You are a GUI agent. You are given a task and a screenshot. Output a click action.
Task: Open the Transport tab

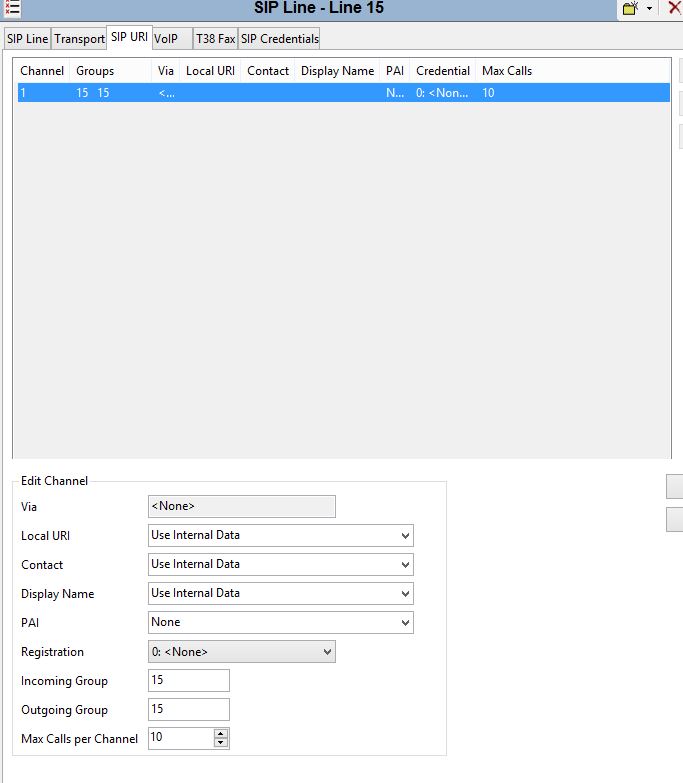click(79, 38)
